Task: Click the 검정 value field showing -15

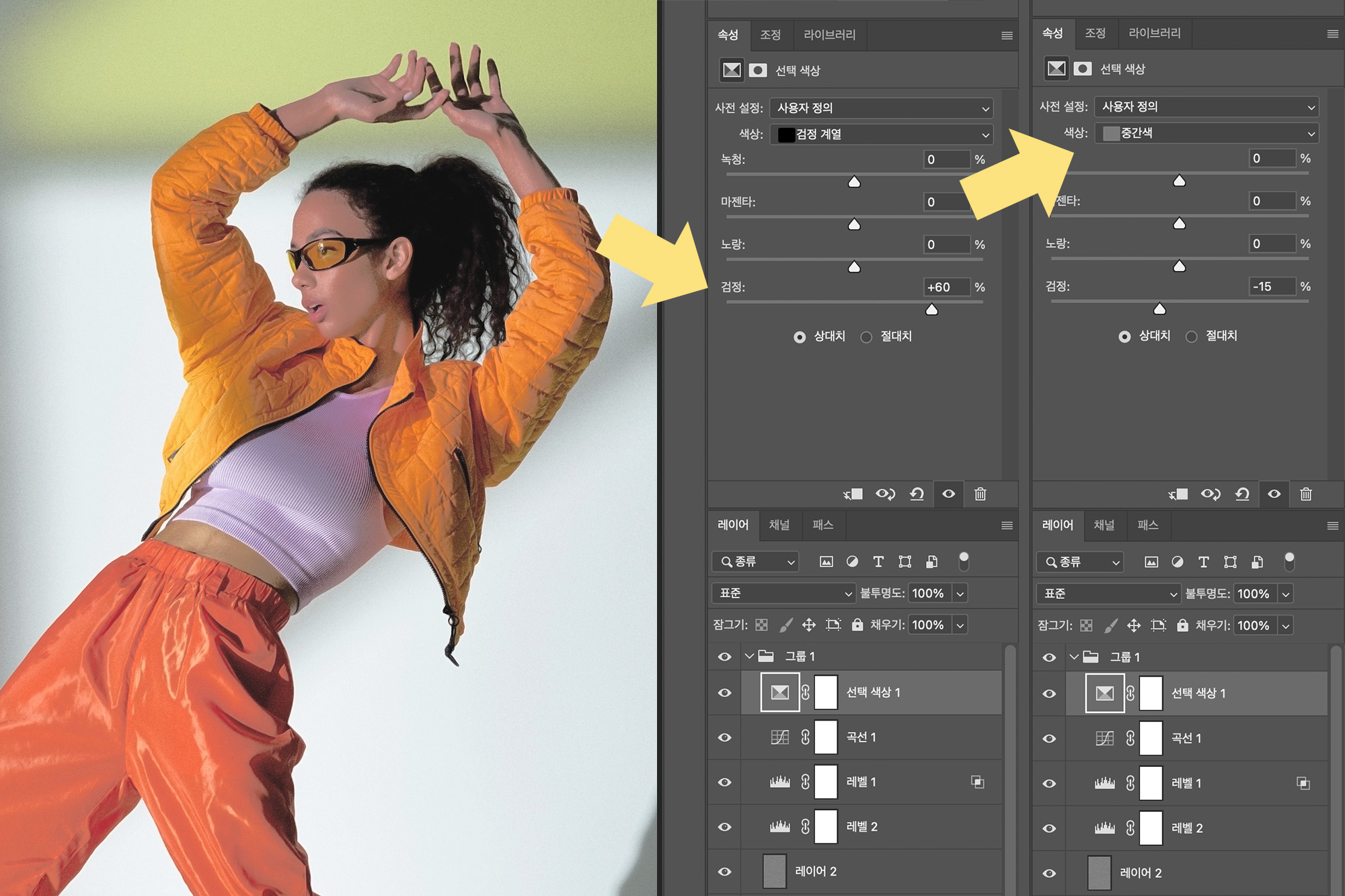Action: (1271, 286)
